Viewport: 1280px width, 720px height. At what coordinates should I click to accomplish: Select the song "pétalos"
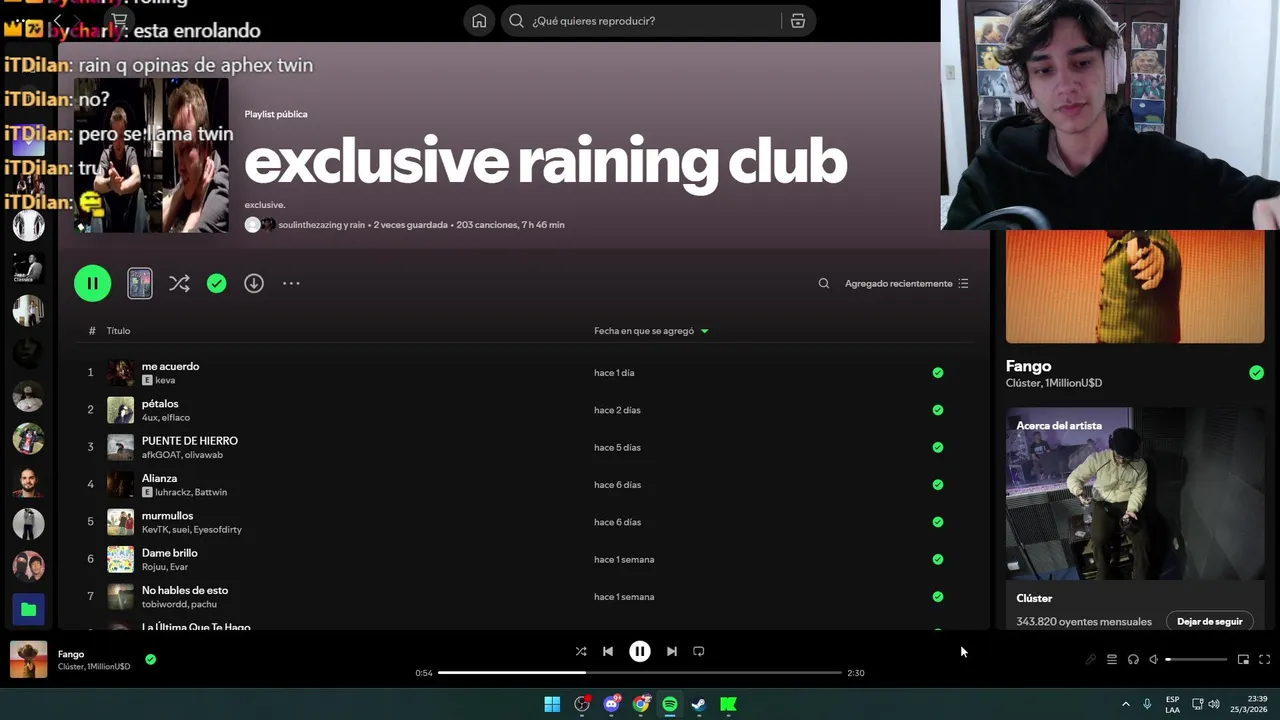point(160,404)
